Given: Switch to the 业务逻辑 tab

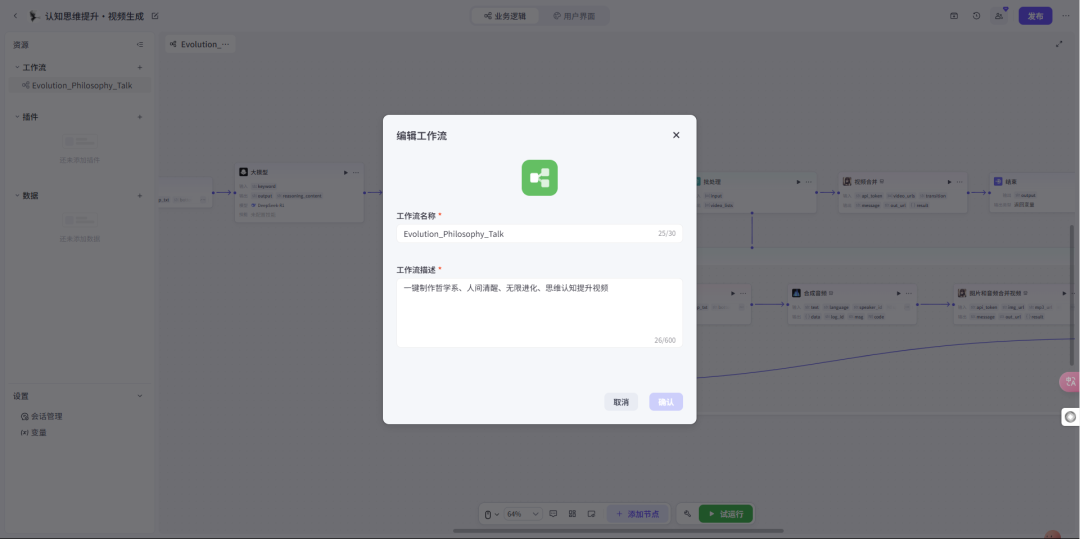Looking at the screenshot, I should (x=506, y=16).
